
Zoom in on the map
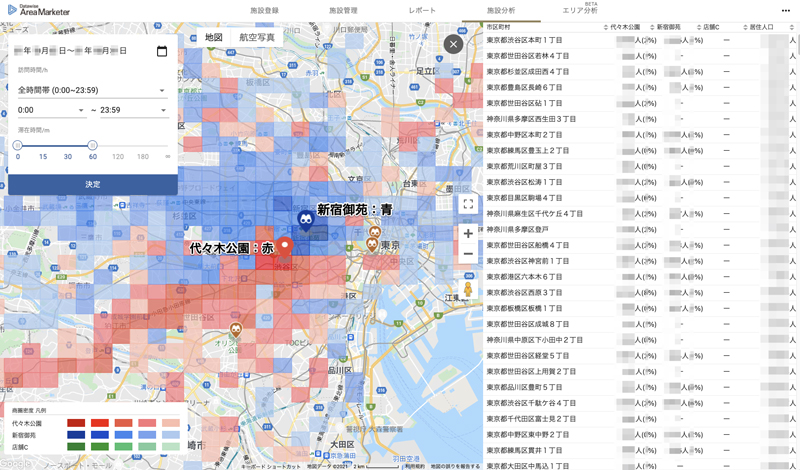[468, 234]
